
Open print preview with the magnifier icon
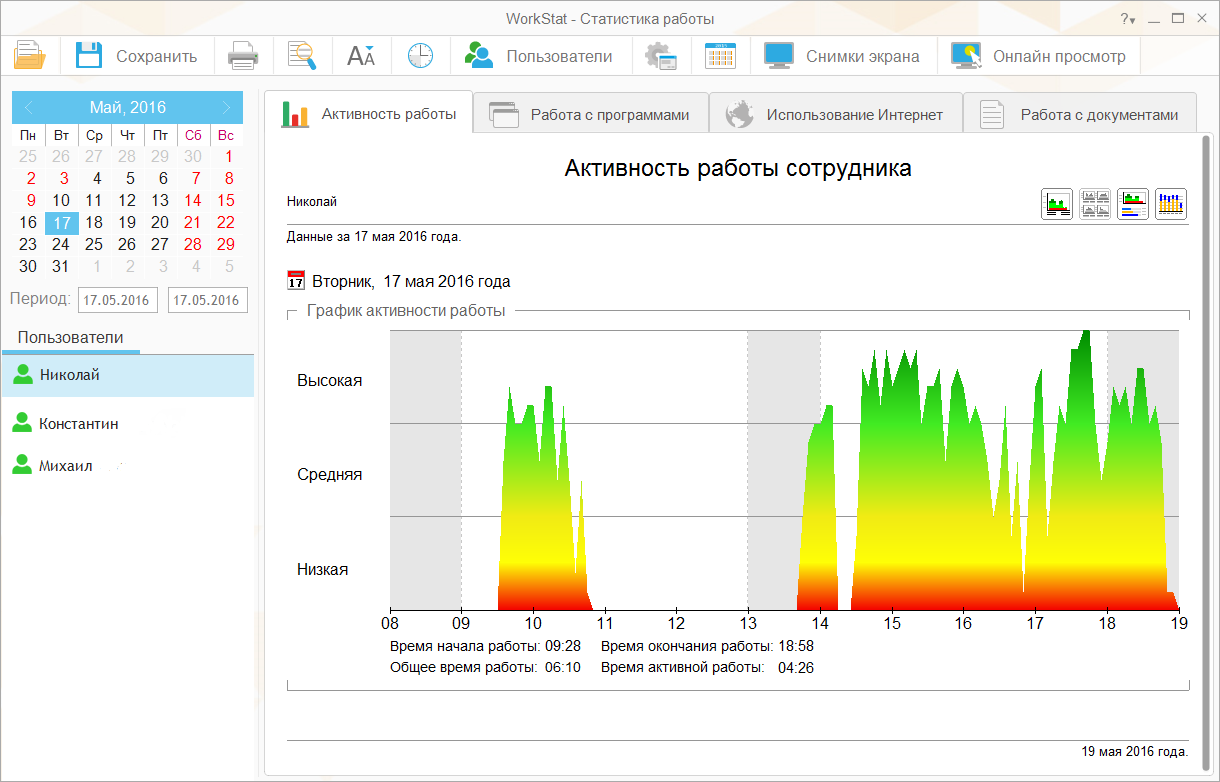(301, 56)
